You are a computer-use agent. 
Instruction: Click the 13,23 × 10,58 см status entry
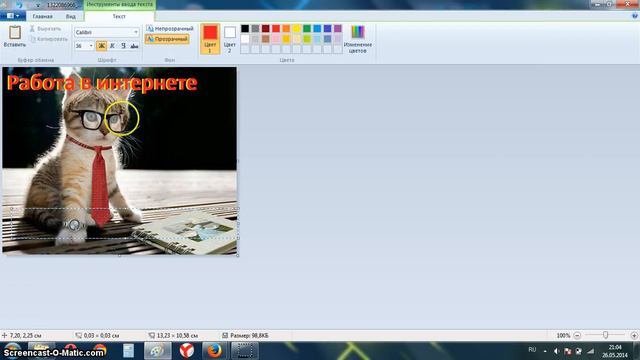coord(173,336)
